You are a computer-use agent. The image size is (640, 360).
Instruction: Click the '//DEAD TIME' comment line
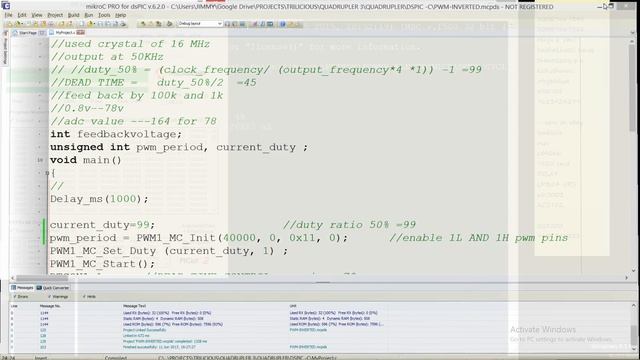click(x=153, y=82)
